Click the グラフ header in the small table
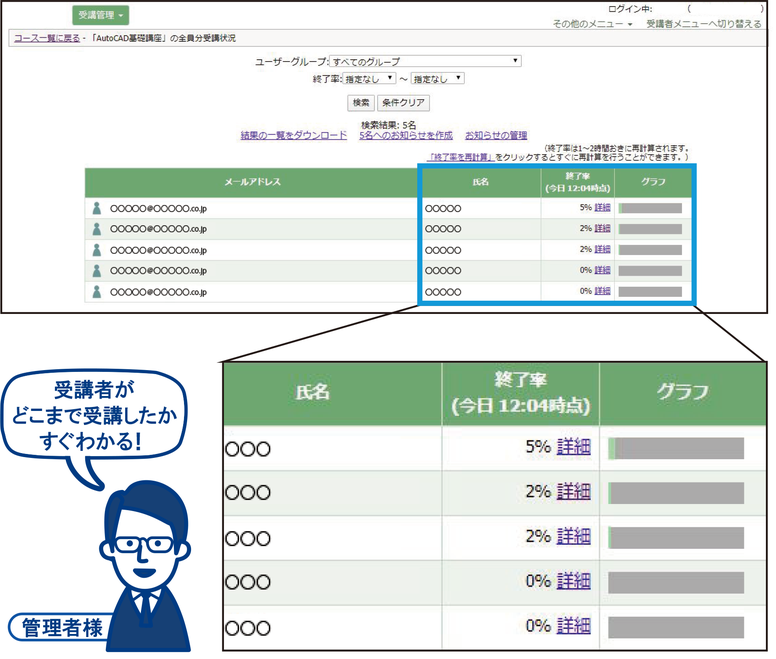Screen dimensions: 776x659 pos(653,182)
